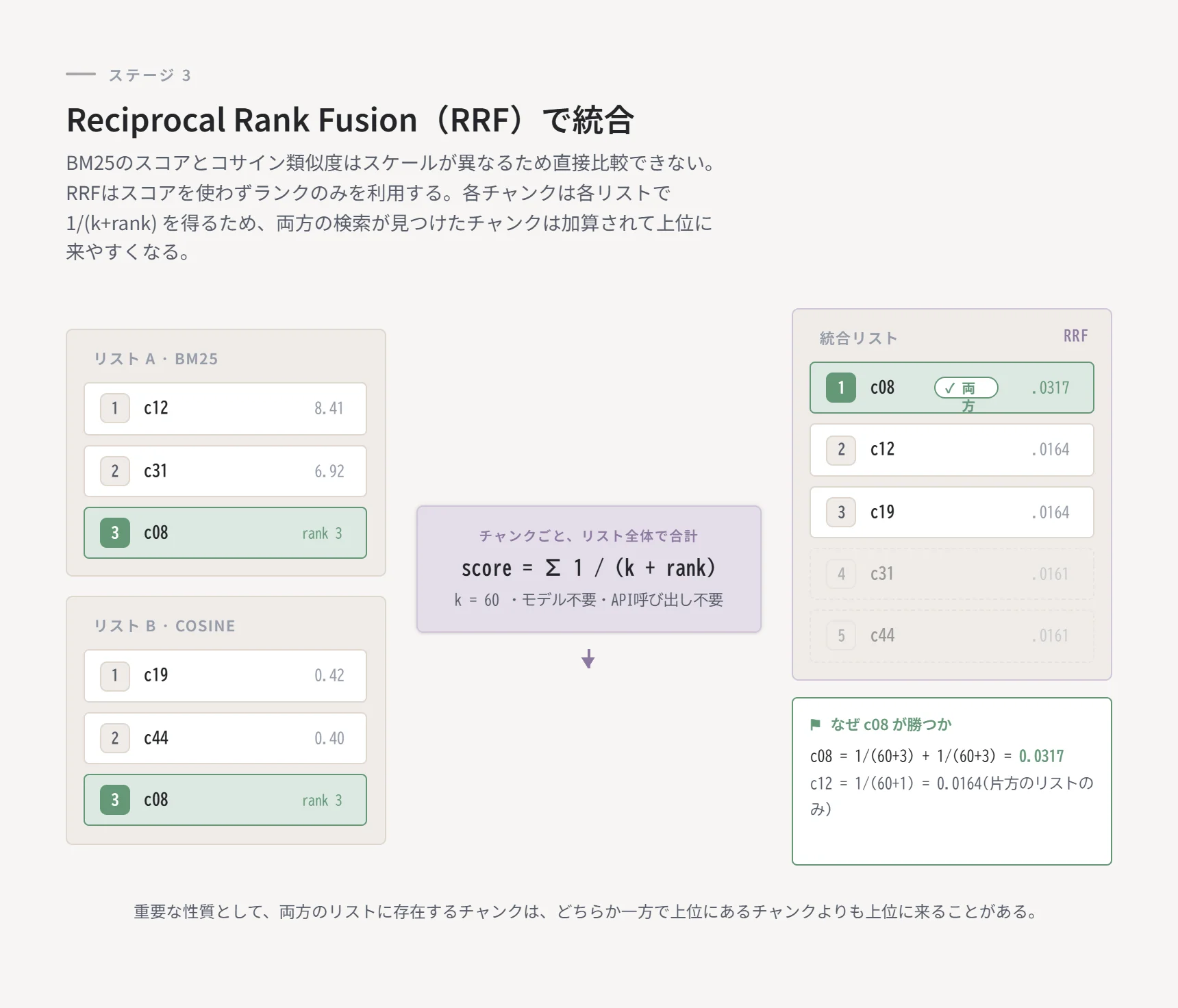The height and width of the screenshot is (1008, 1178).
Task: Click the dimmed c44 row in 統合リスト
Action: (952, 635)
